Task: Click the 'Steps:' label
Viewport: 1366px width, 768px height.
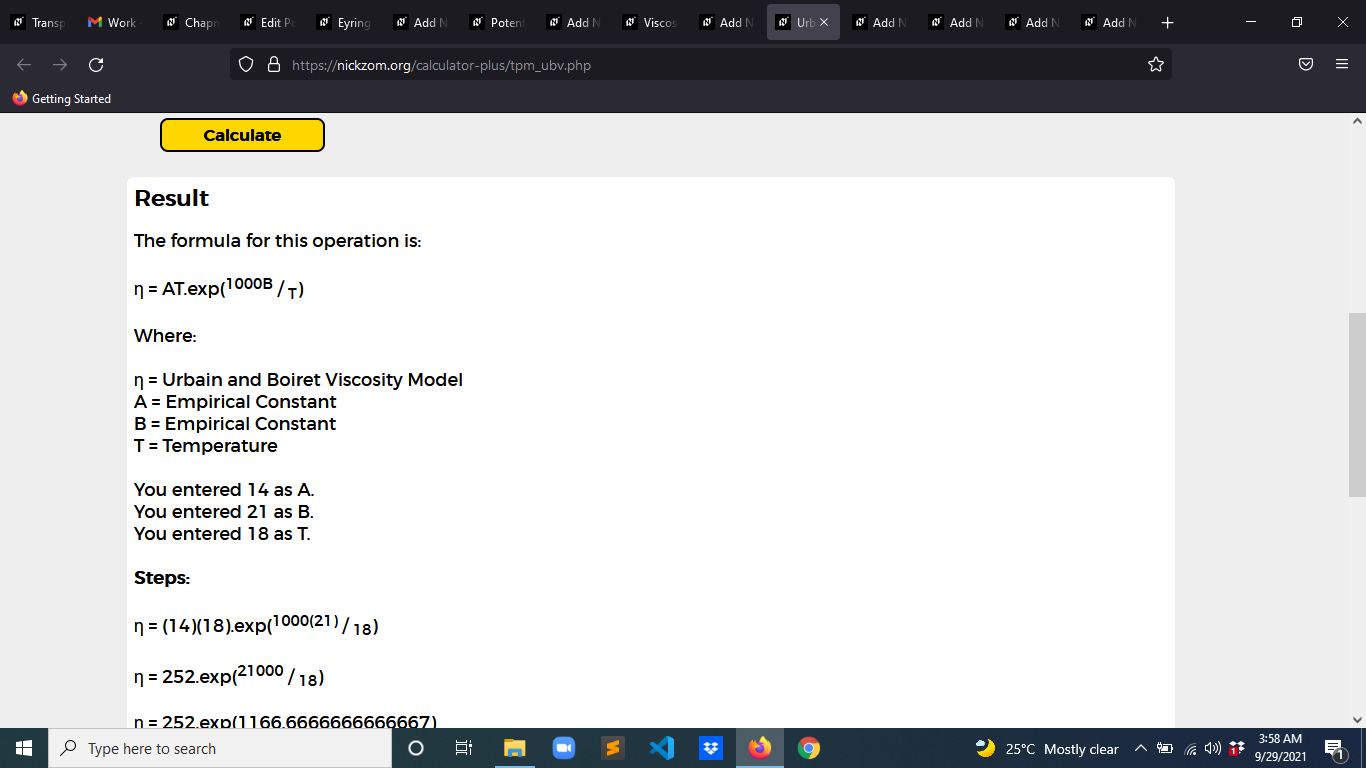Action: pos(162,578)
